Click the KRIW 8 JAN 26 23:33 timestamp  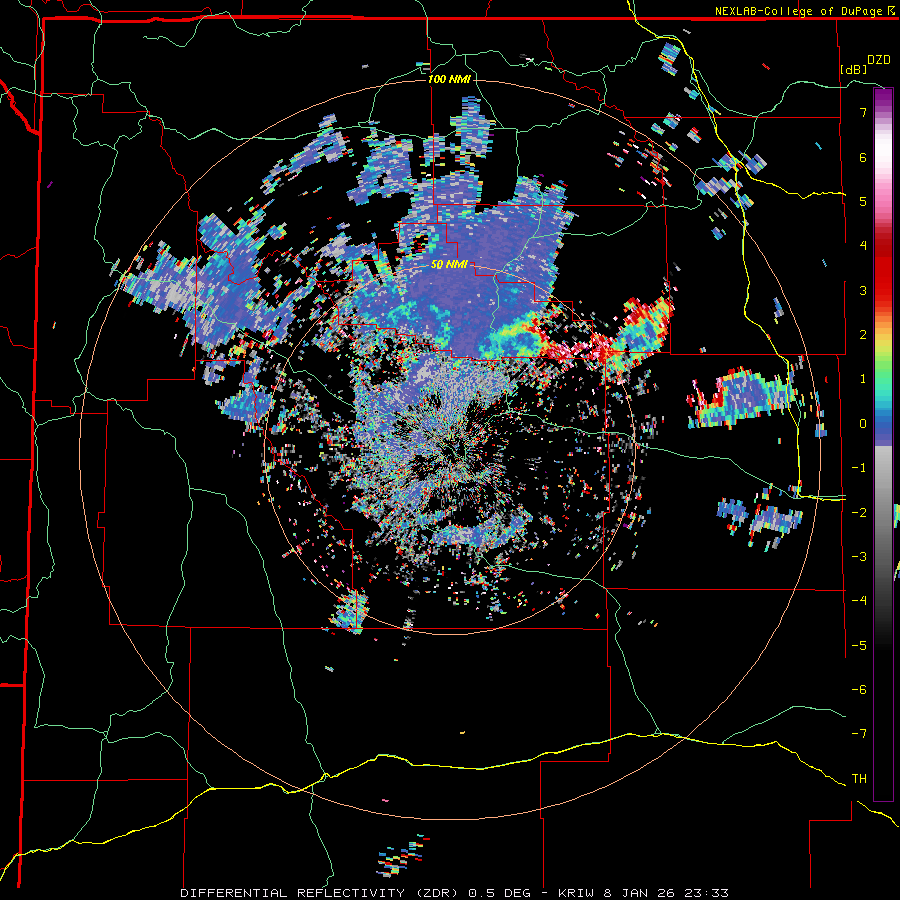click(x=643, y=893)
